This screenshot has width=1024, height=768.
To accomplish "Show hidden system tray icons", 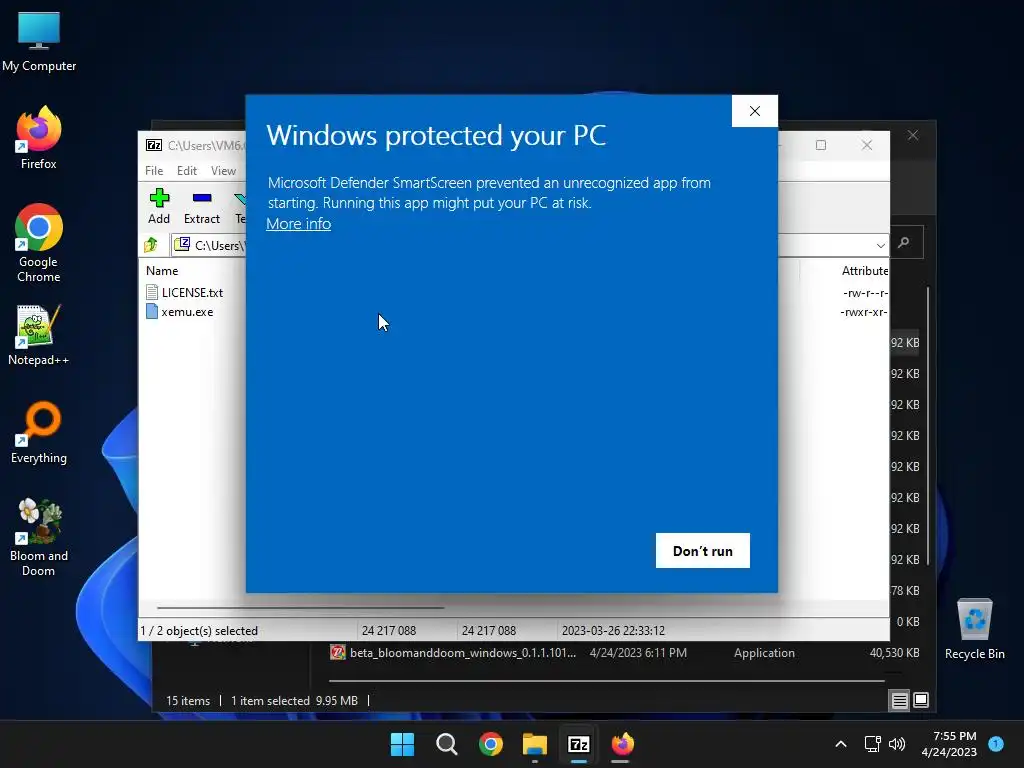I will pyautogui.click(x=841, y=744).
